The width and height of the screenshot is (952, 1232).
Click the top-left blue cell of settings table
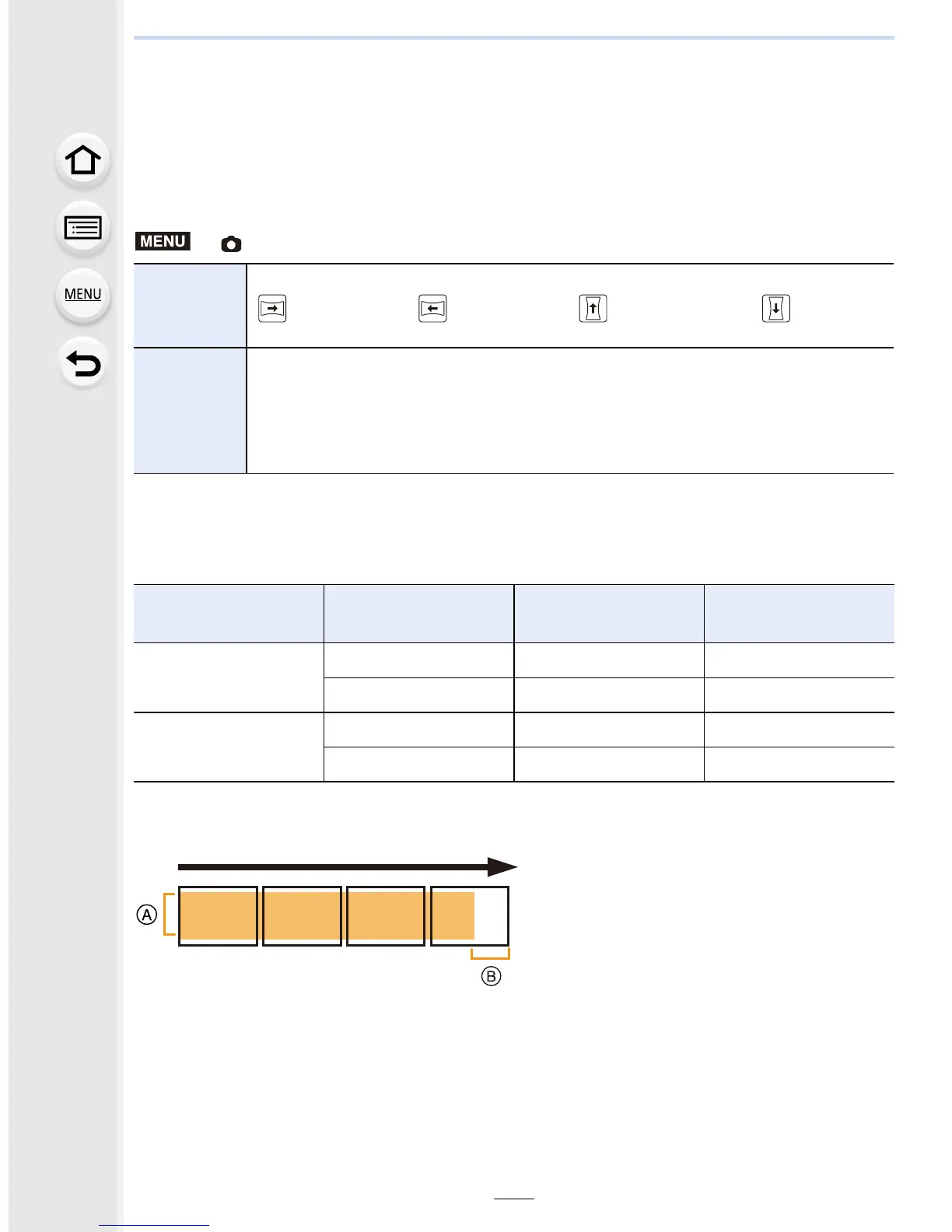(190, 306)
